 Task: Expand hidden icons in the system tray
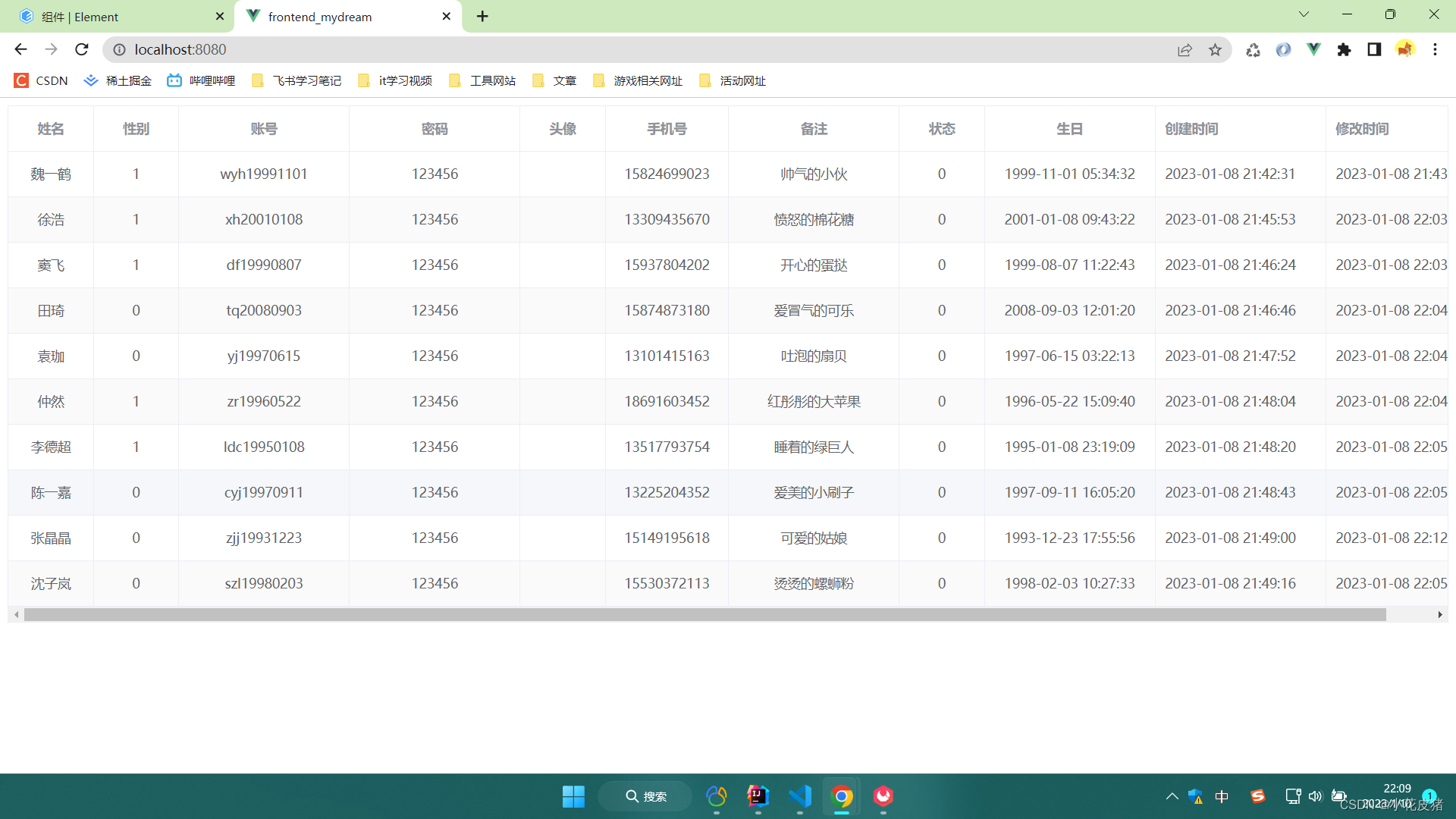[x=1171, y=796]
